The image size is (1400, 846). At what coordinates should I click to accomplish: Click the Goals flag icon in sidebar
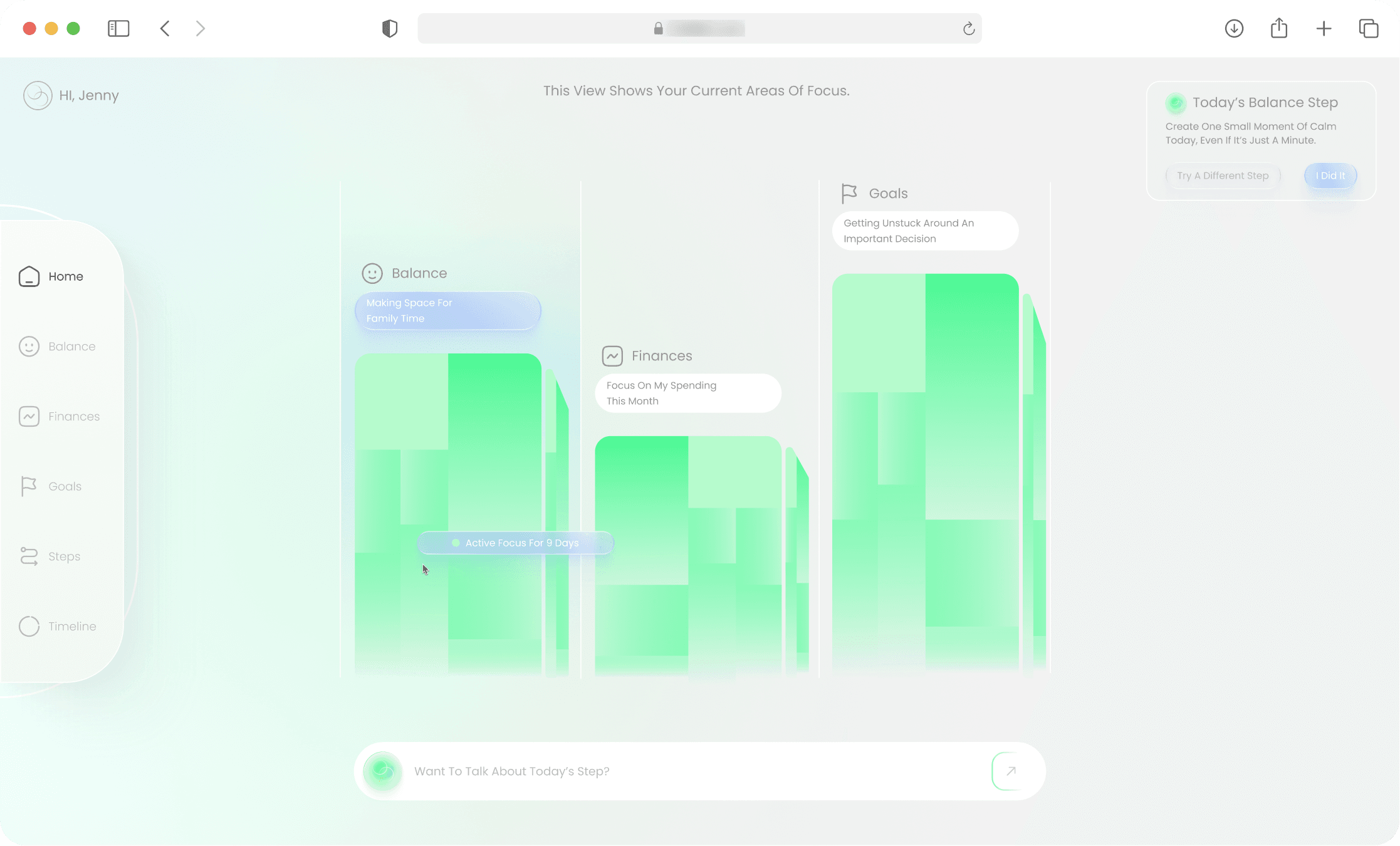tap(29, 486)
